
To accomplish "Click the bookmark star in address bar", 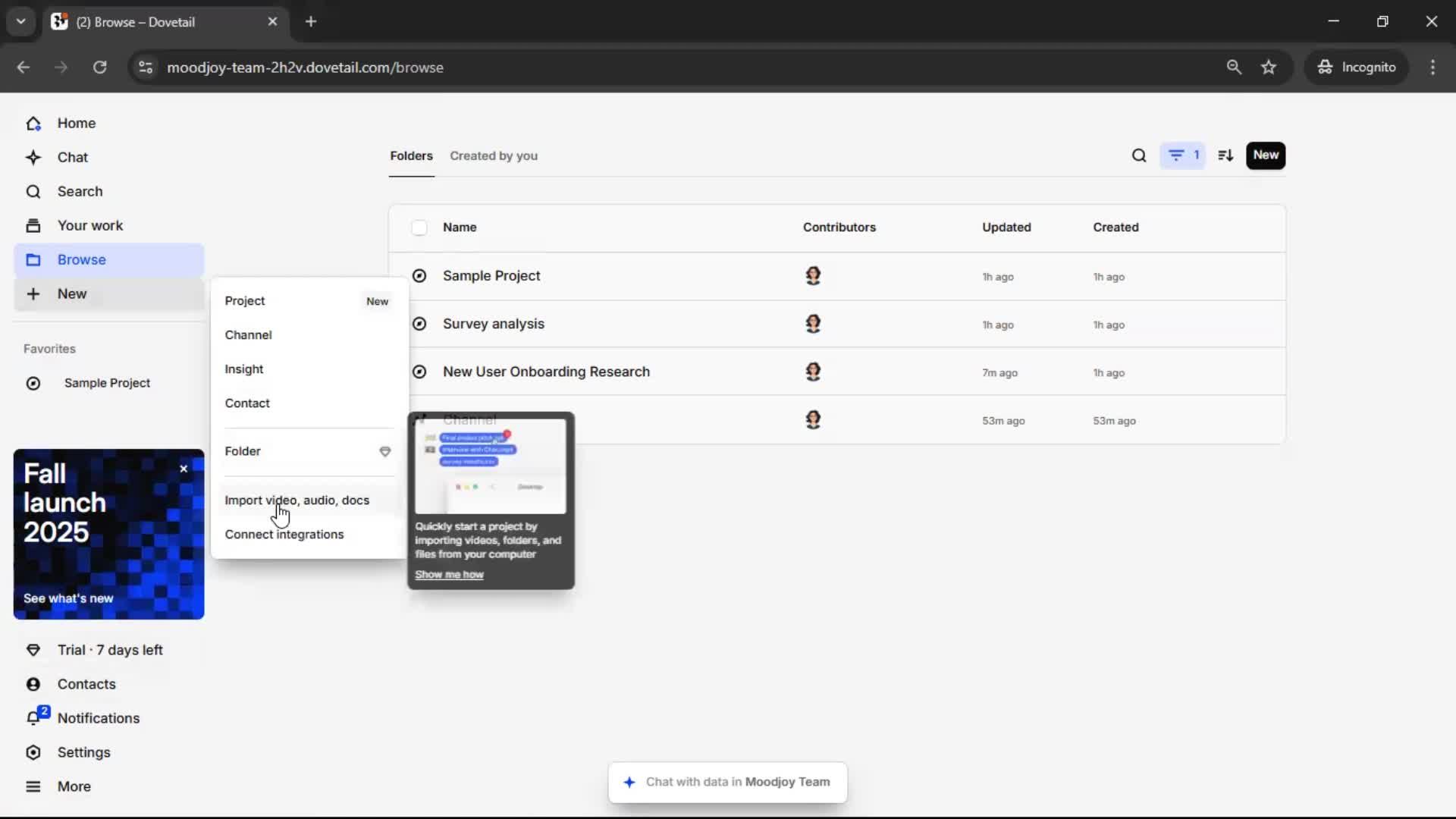I will 1268,67.
